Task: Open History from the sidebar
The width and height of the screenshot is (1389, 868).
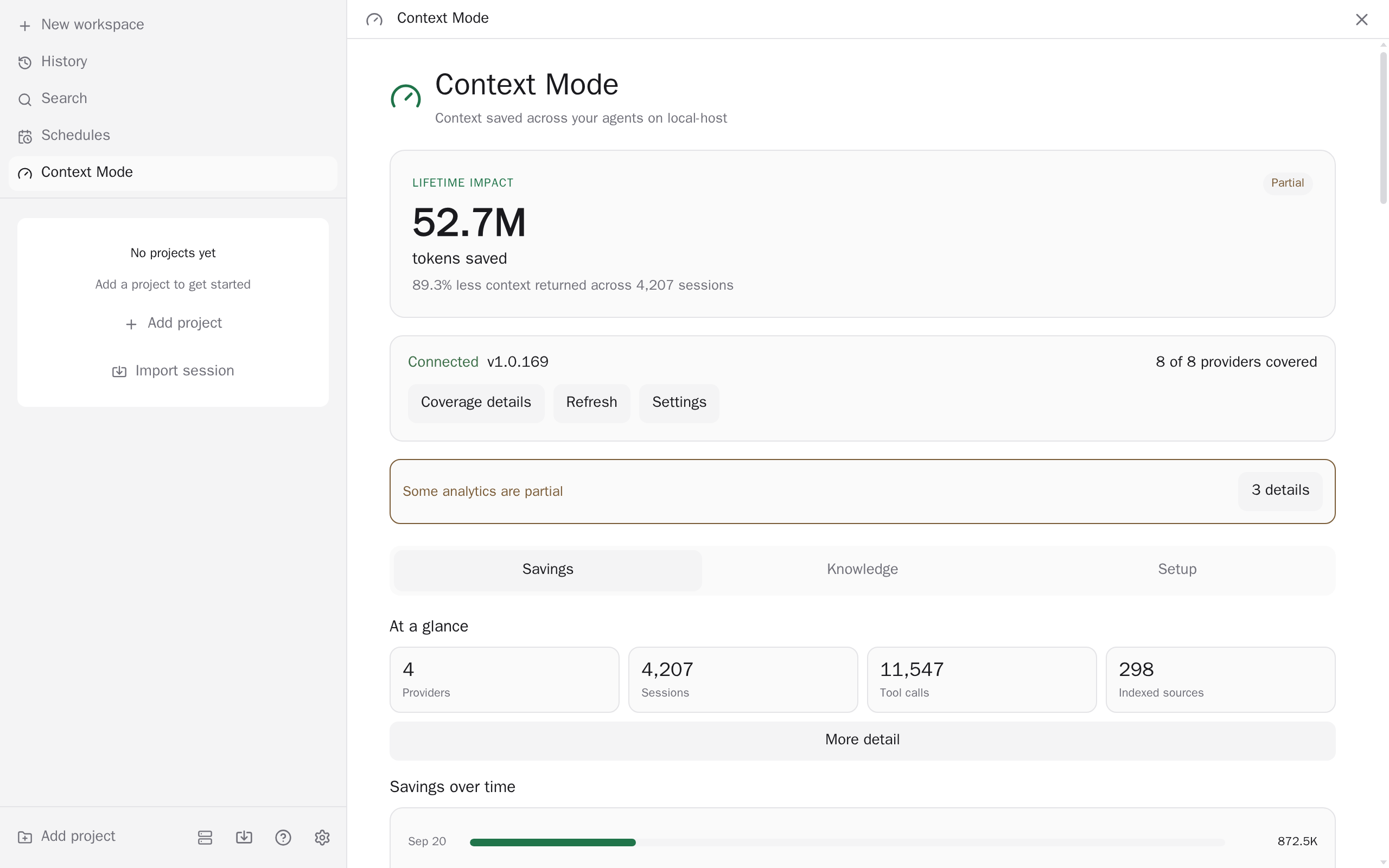Action: [173, 61]
